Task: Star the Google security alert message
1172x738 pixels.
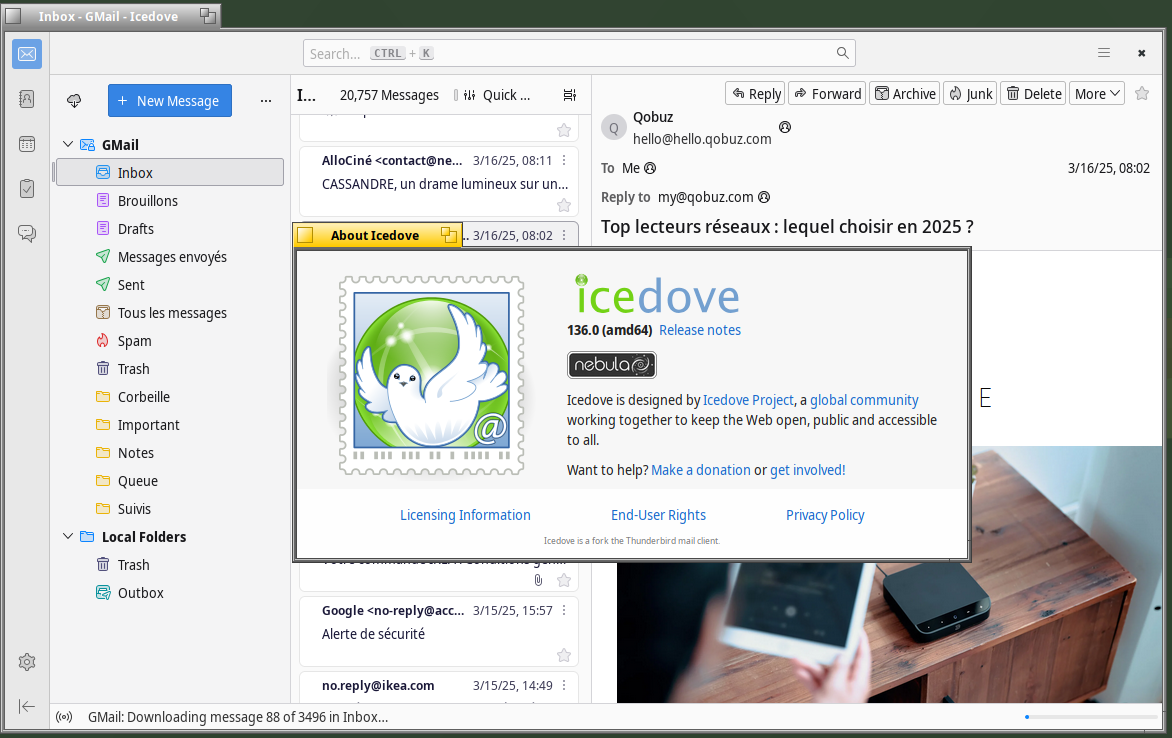Action: point(564,656)
